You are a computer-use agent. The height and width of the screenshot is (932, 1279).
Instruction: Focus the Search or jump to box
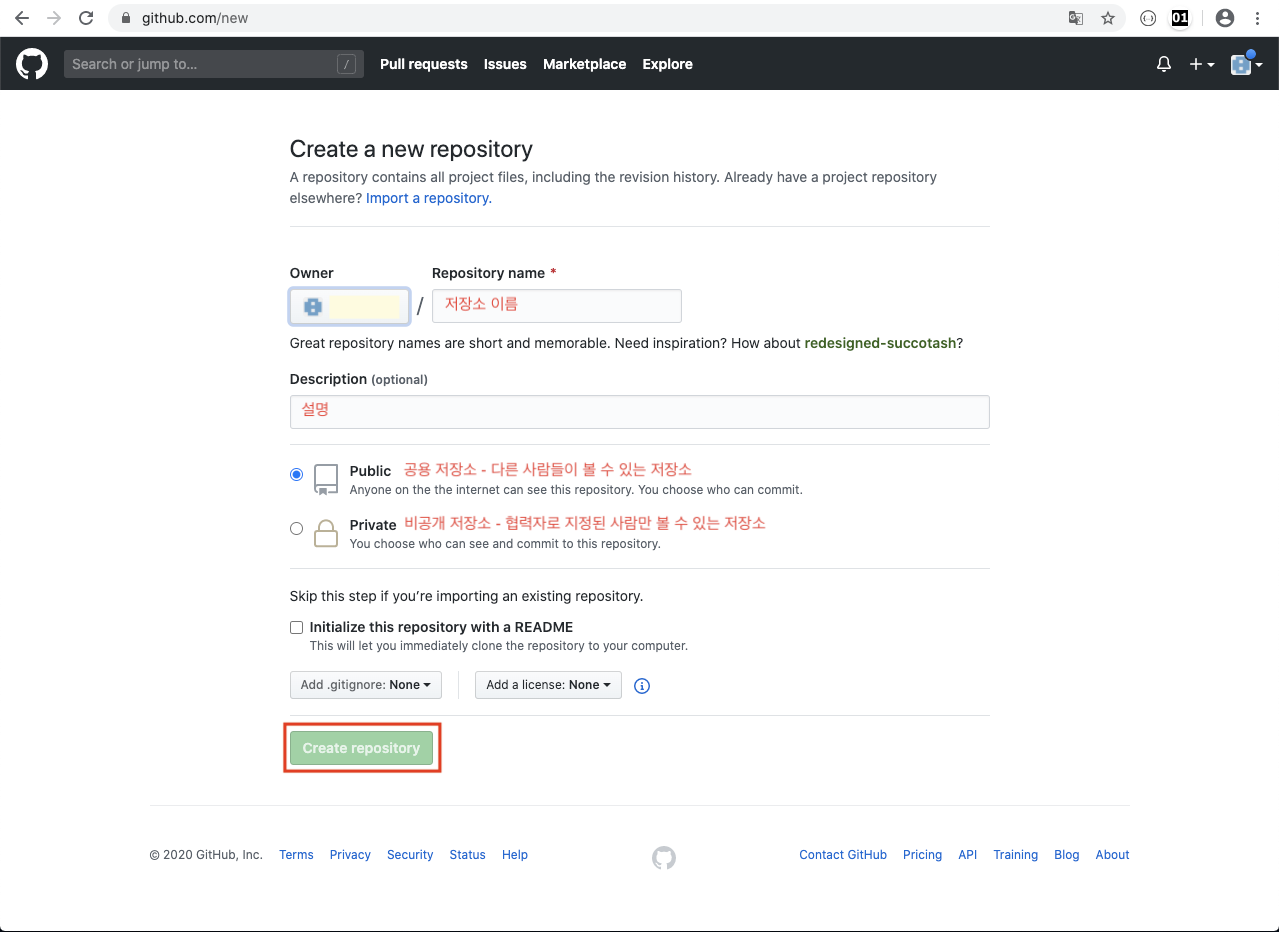tap(214, 64)
